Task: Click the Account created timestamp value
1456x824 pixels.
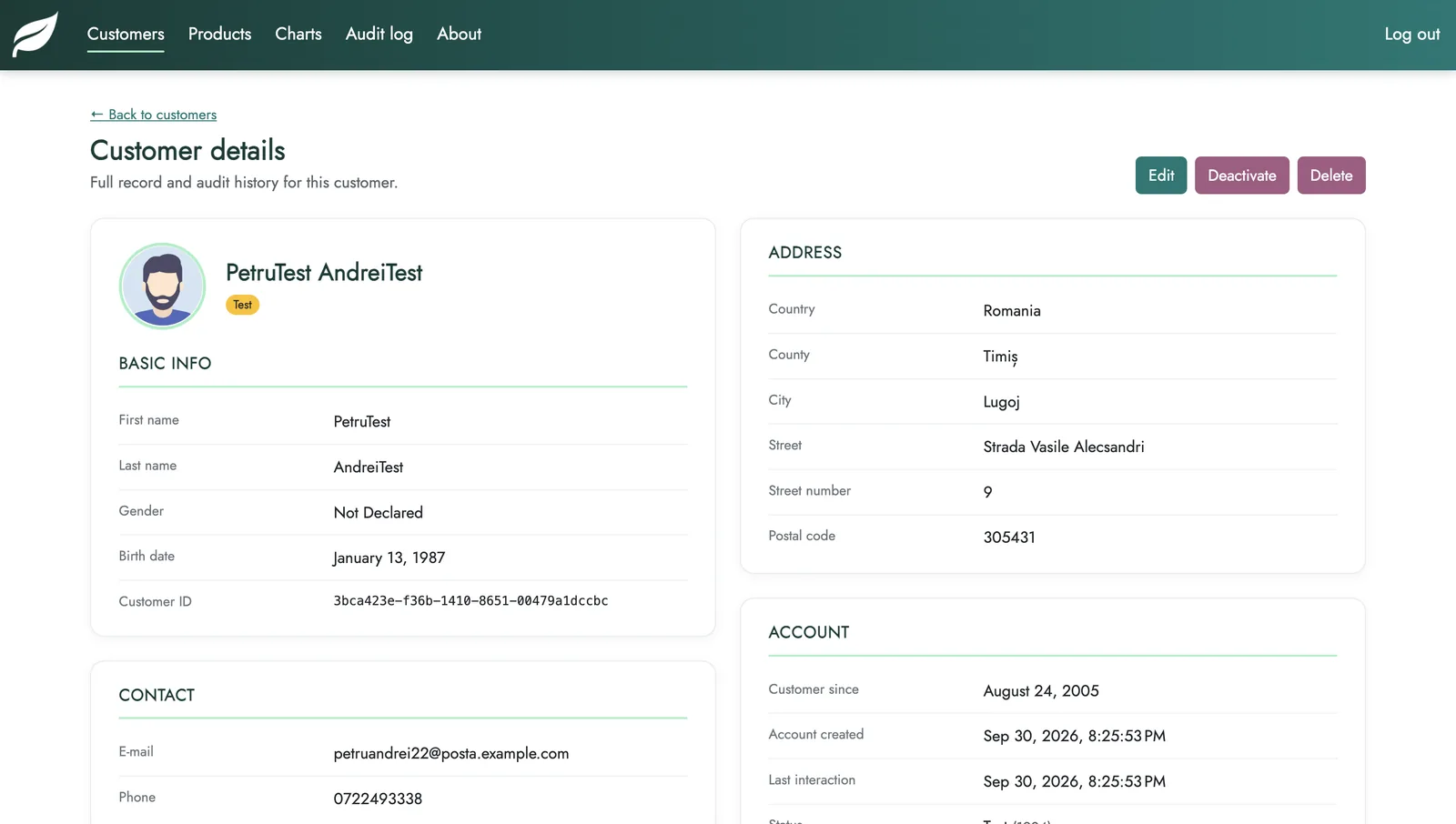Action: tap(1074, 736)
